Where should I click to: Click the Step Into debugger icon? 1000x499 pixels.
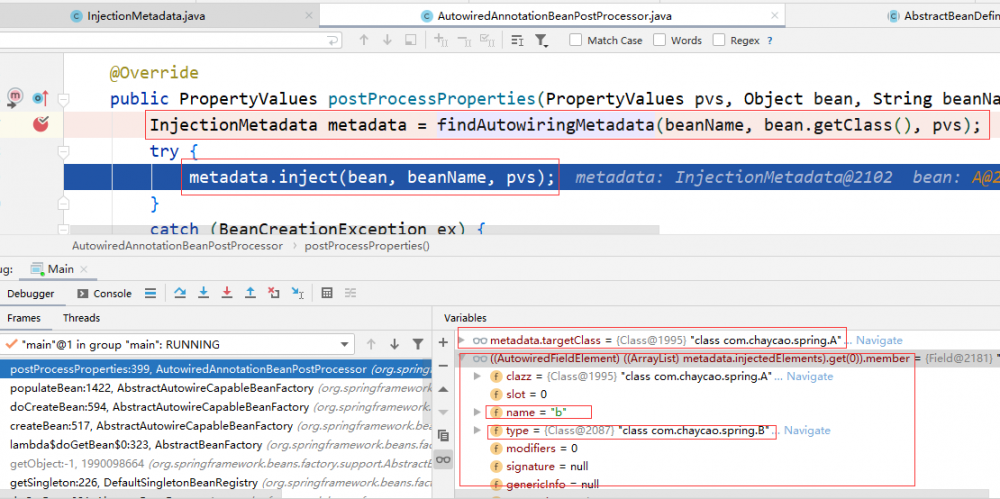click(204, 293)
